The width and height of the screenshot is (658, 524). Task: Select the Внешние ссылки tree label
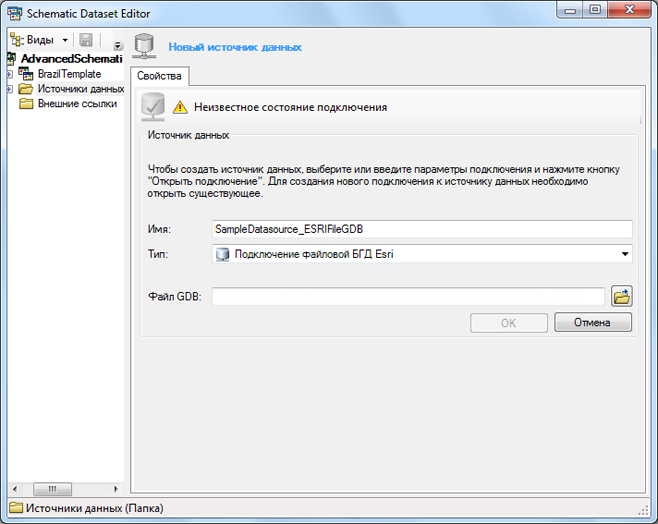[77, 104]
